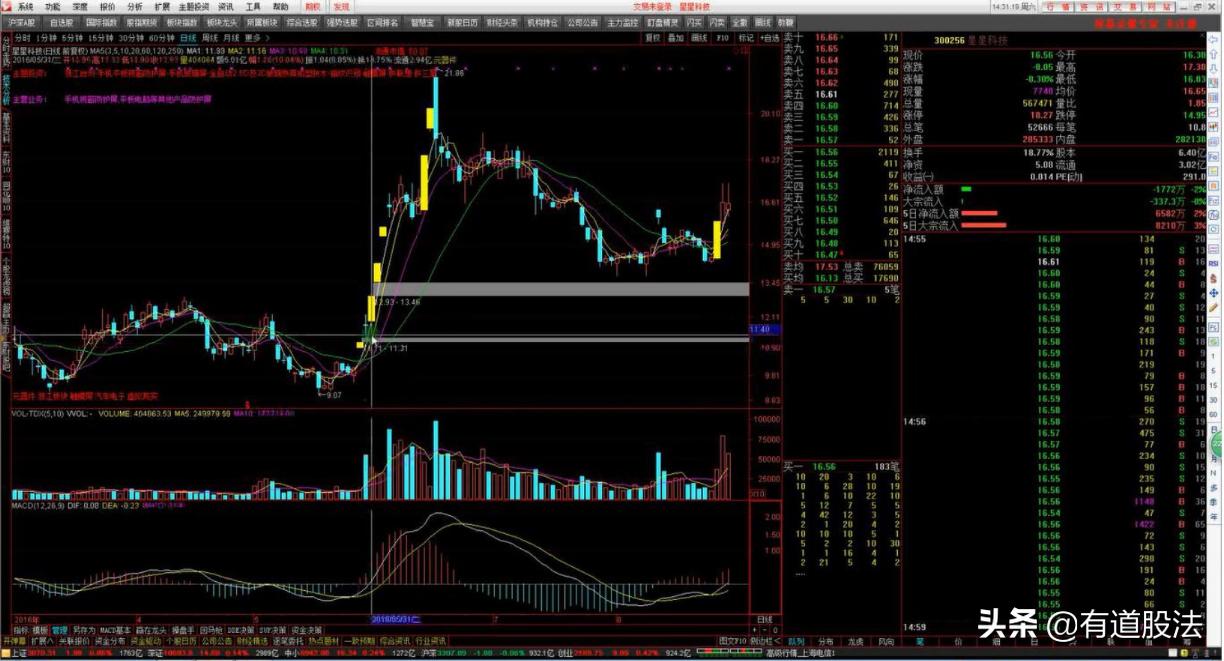Switch chart to 分时 period
Screen dimensions: 1224x661
pos(23,37)
